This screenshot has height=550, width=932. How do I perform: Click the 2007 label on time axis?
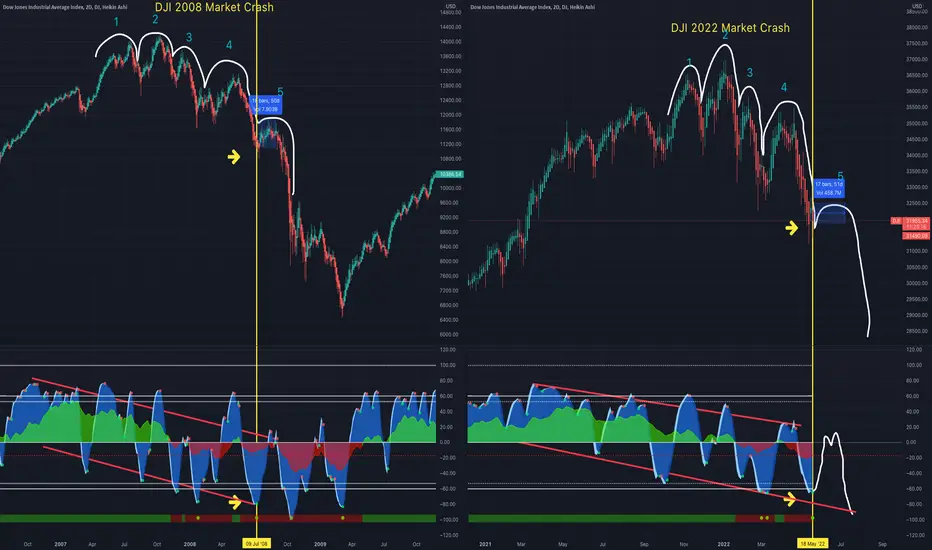pyautogui.click(x=60, y=544)
